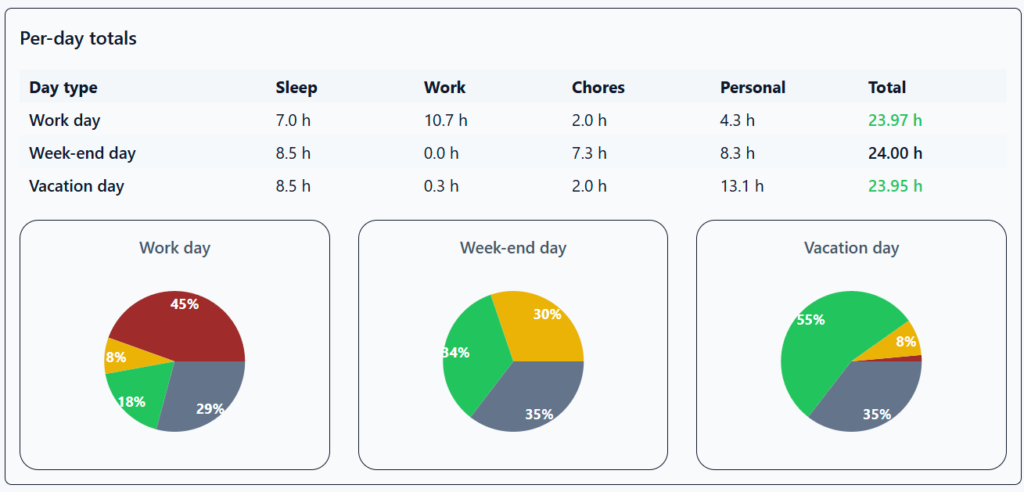Click the "Total" column header
This screenshot has width=1024, height=492.
tap(887, 87)
